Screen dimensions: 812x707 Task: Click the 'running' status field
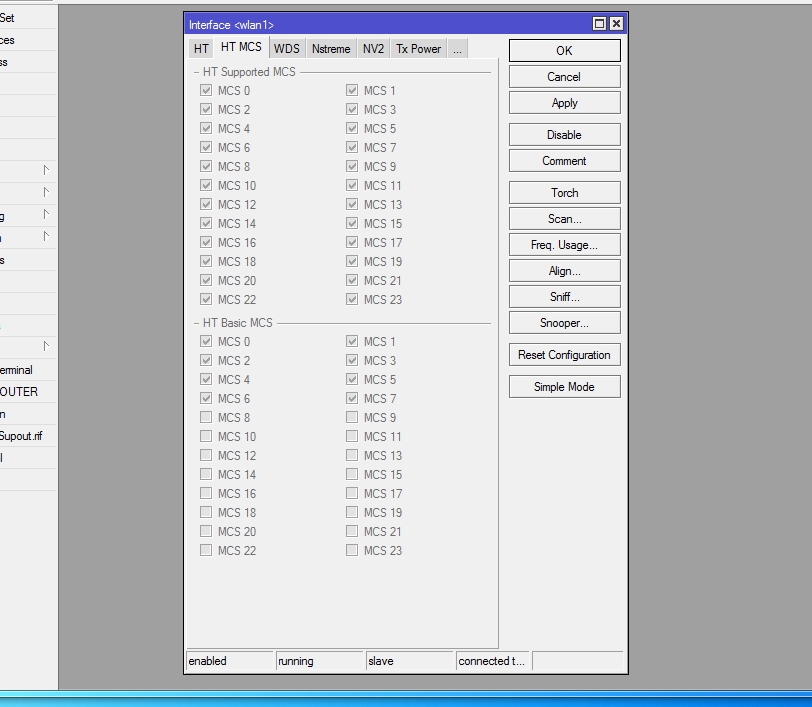pos(320,661)
